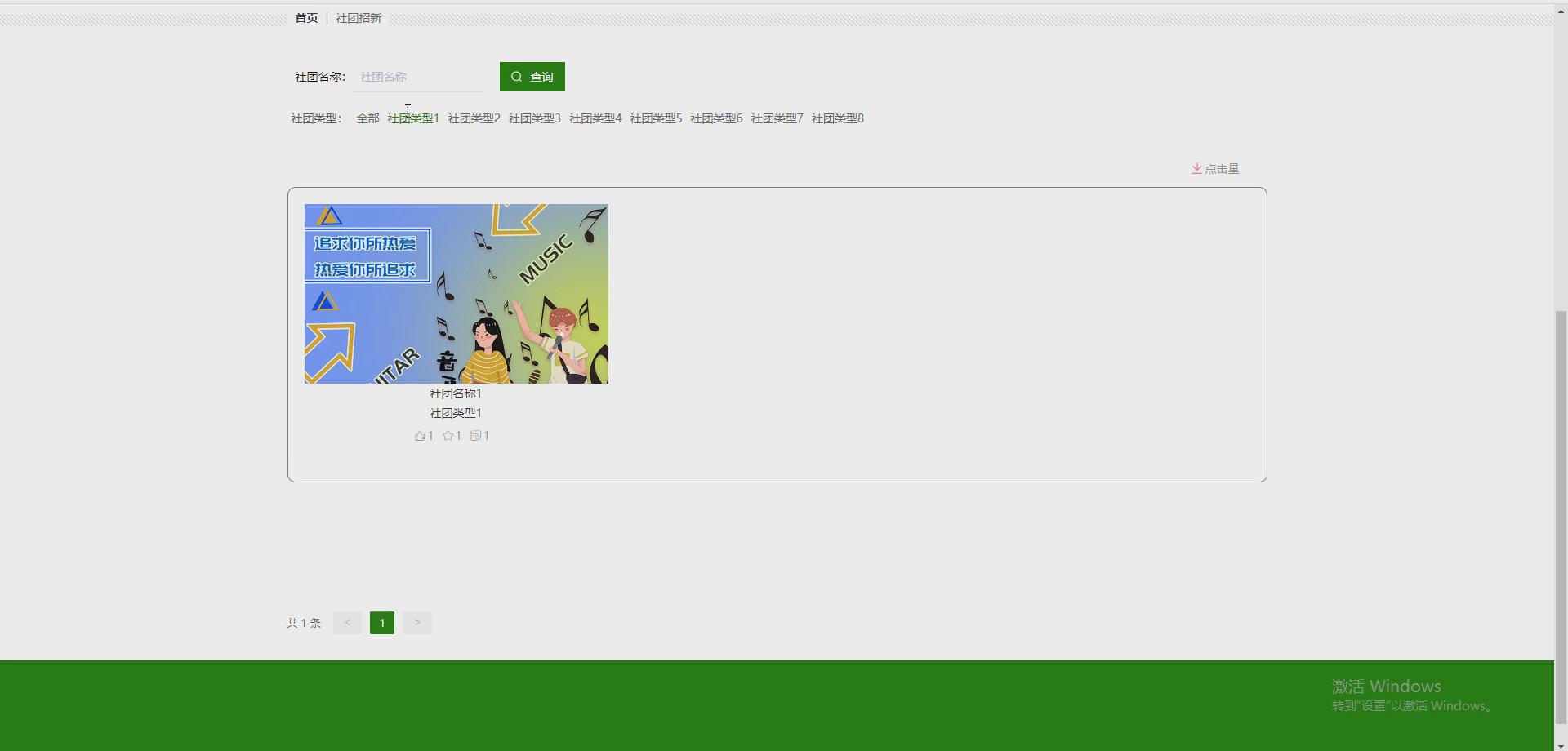This screenshot has height=751, width=1568.
Task: Go to the previous page arrow
Action: pos(347,623)
